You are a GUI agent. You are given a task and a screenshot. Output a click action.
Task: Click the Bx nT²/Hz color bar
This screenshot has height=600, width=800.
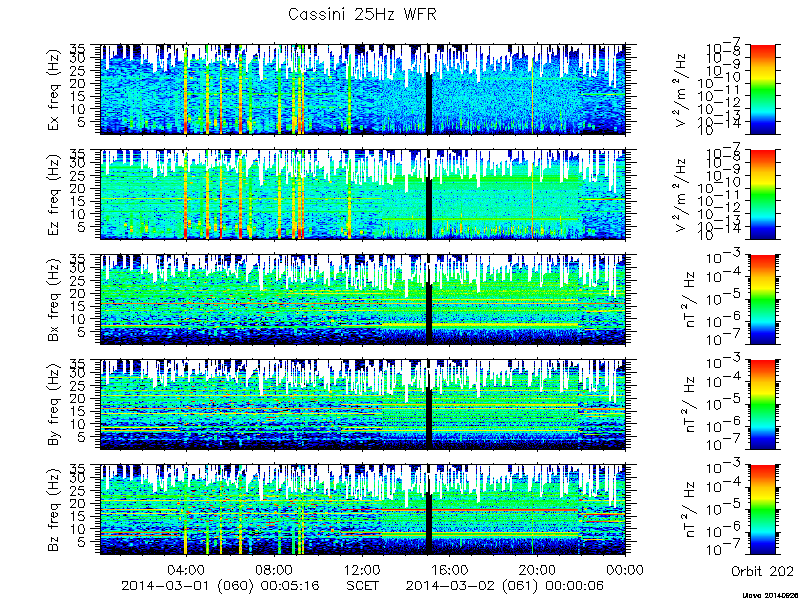(762, 299)
